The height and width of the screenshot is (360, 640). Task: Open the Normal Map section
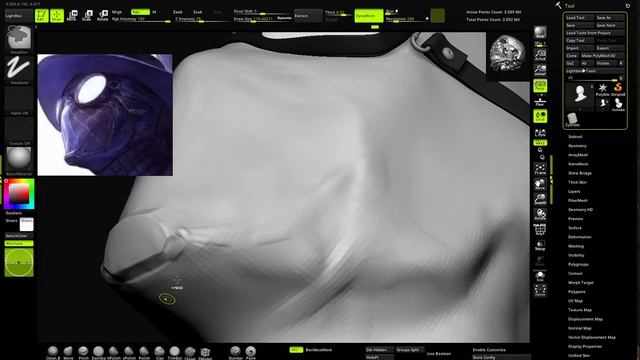580,328
